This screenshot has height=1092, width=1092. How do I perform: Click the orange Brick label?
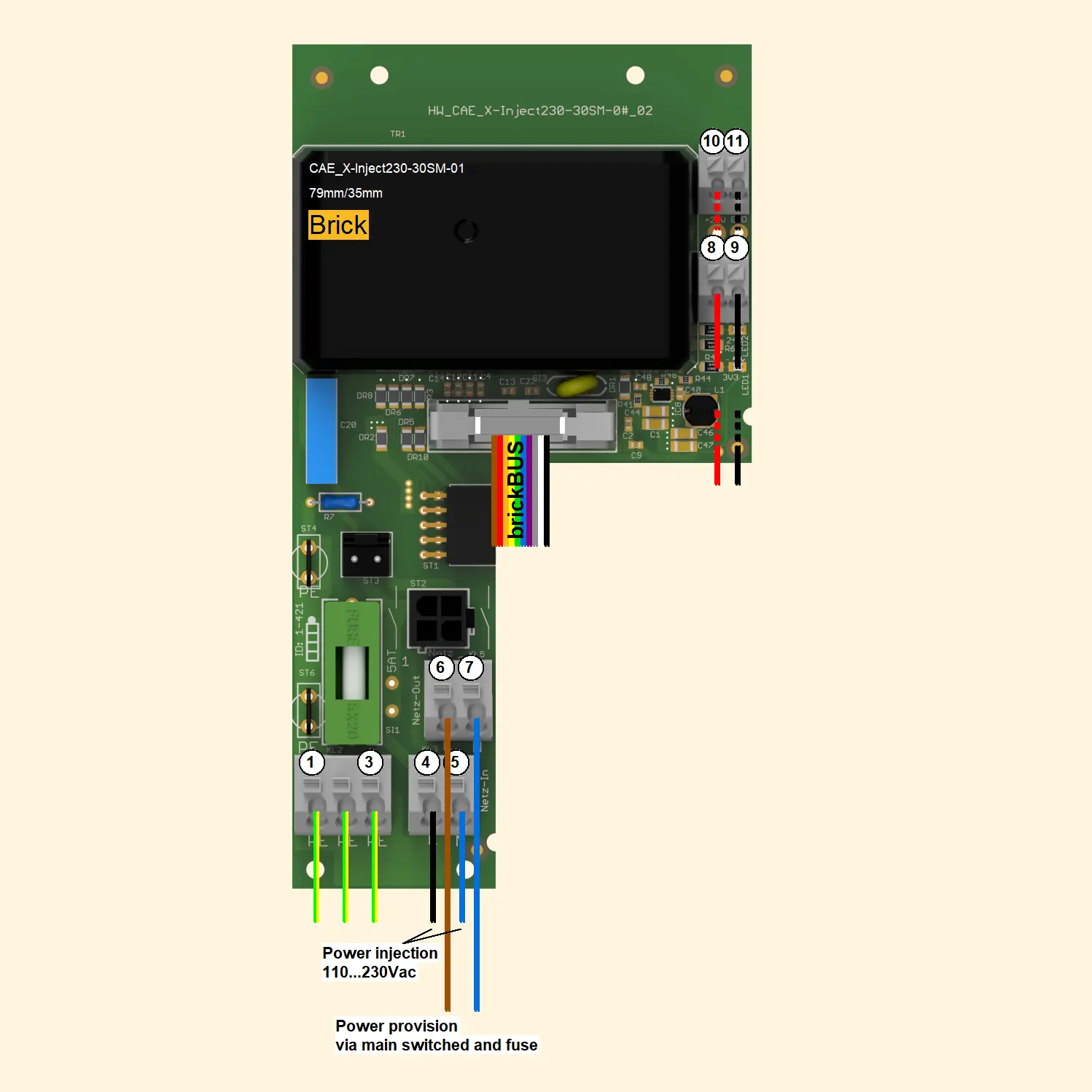click(338, 225)
